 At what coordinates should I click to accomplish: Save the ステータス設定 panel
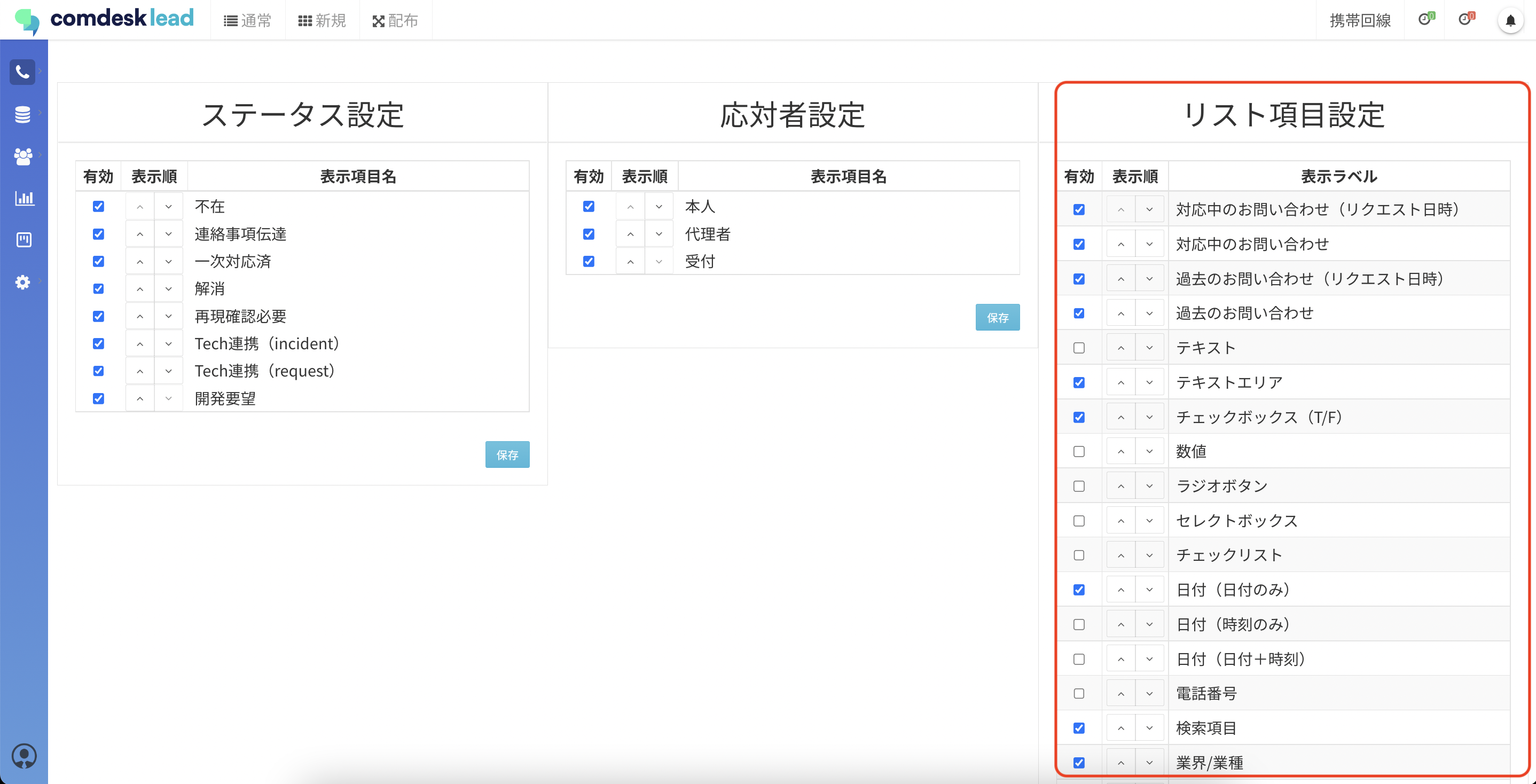507,454
